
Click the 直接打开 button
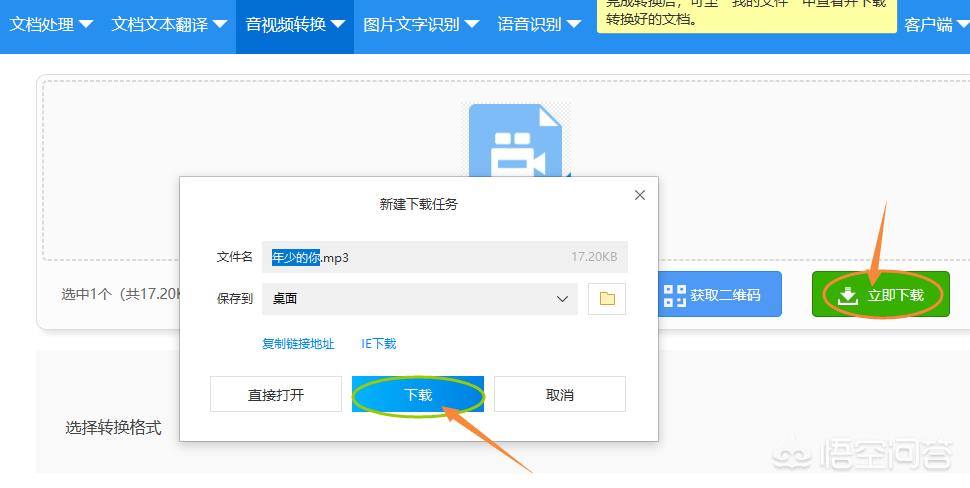click(x=276, y=394)
